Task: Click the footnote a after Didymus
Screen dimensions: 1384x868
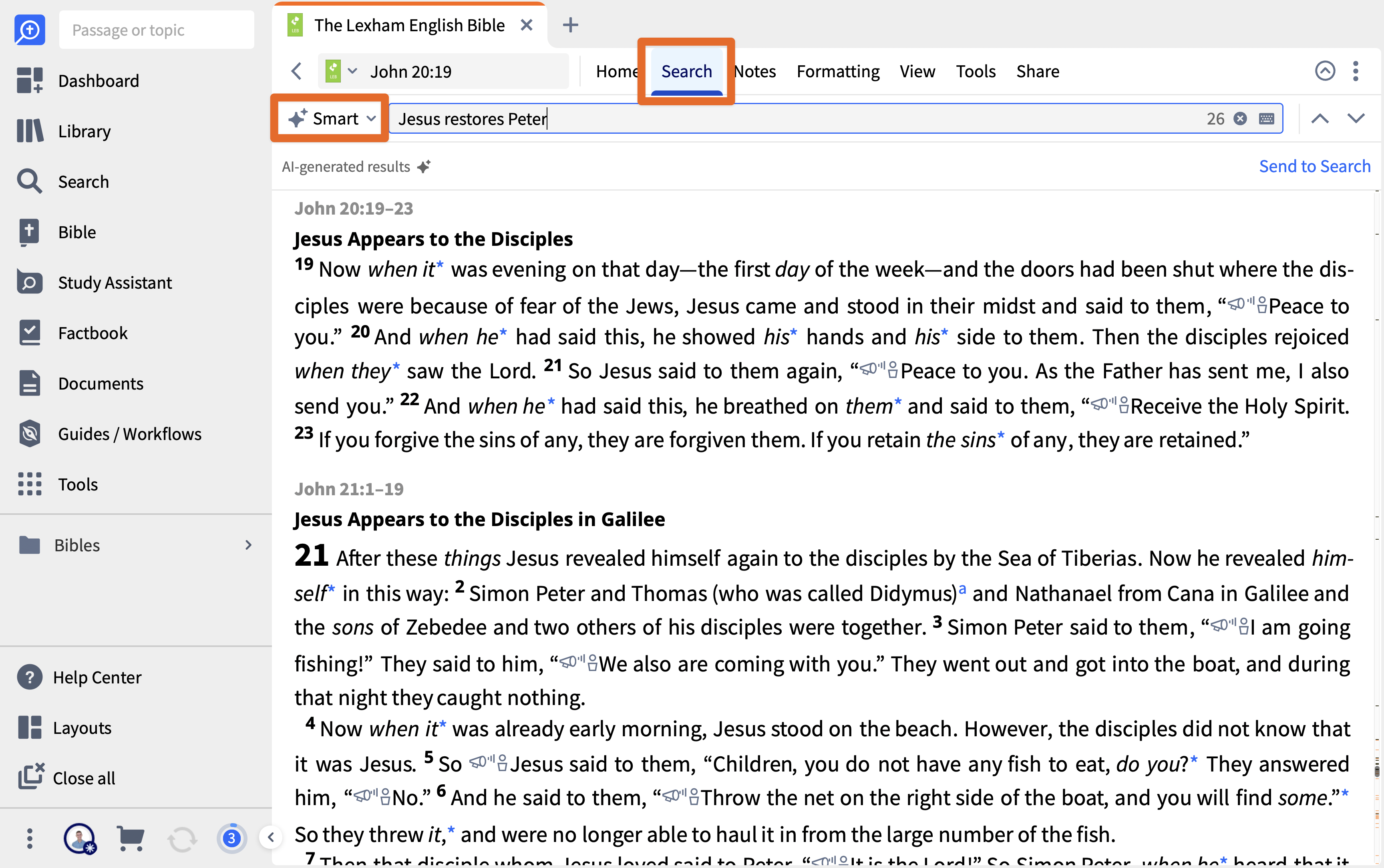Action: (962, 589)
